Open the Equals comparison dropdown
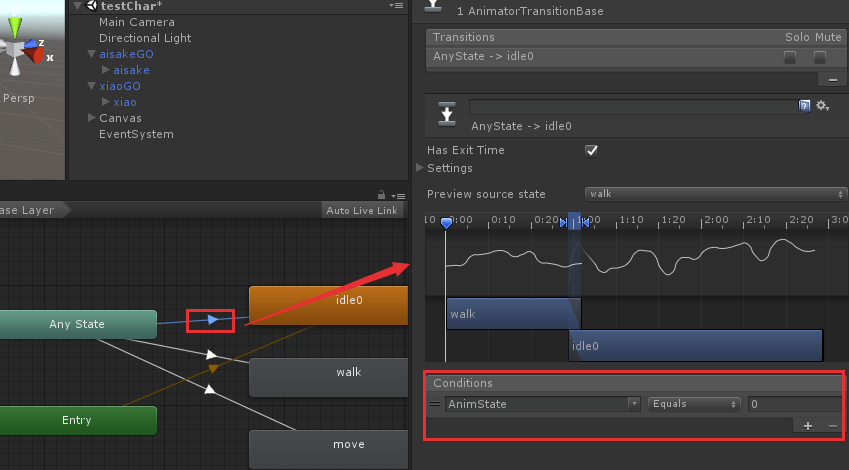Viewport: 849px width, 470px height. tap(695, 404)
